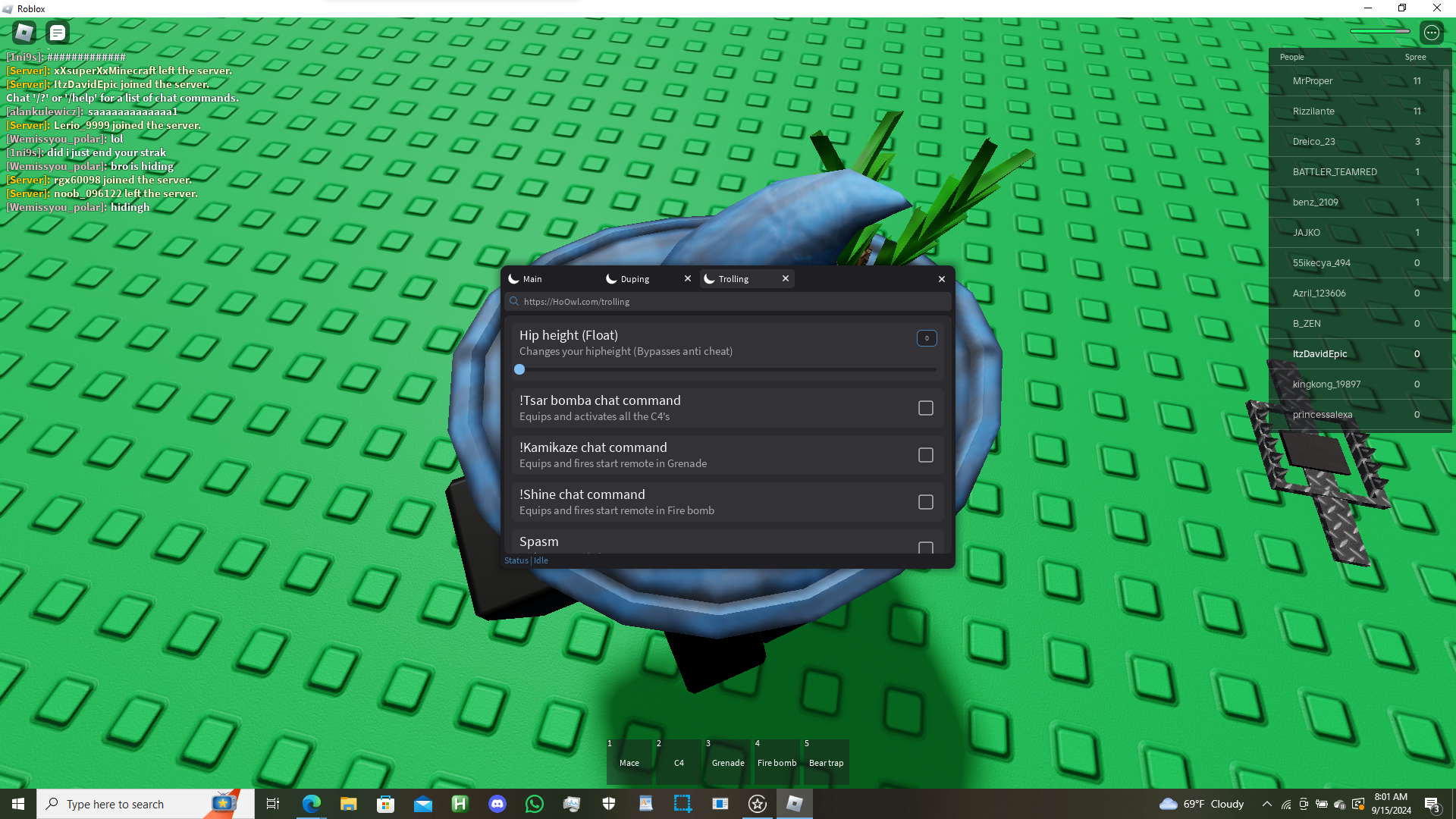
Task: Equip the Bear trap in hotbar slot 5
Action: pyautogui.click(x=827, y=762)
